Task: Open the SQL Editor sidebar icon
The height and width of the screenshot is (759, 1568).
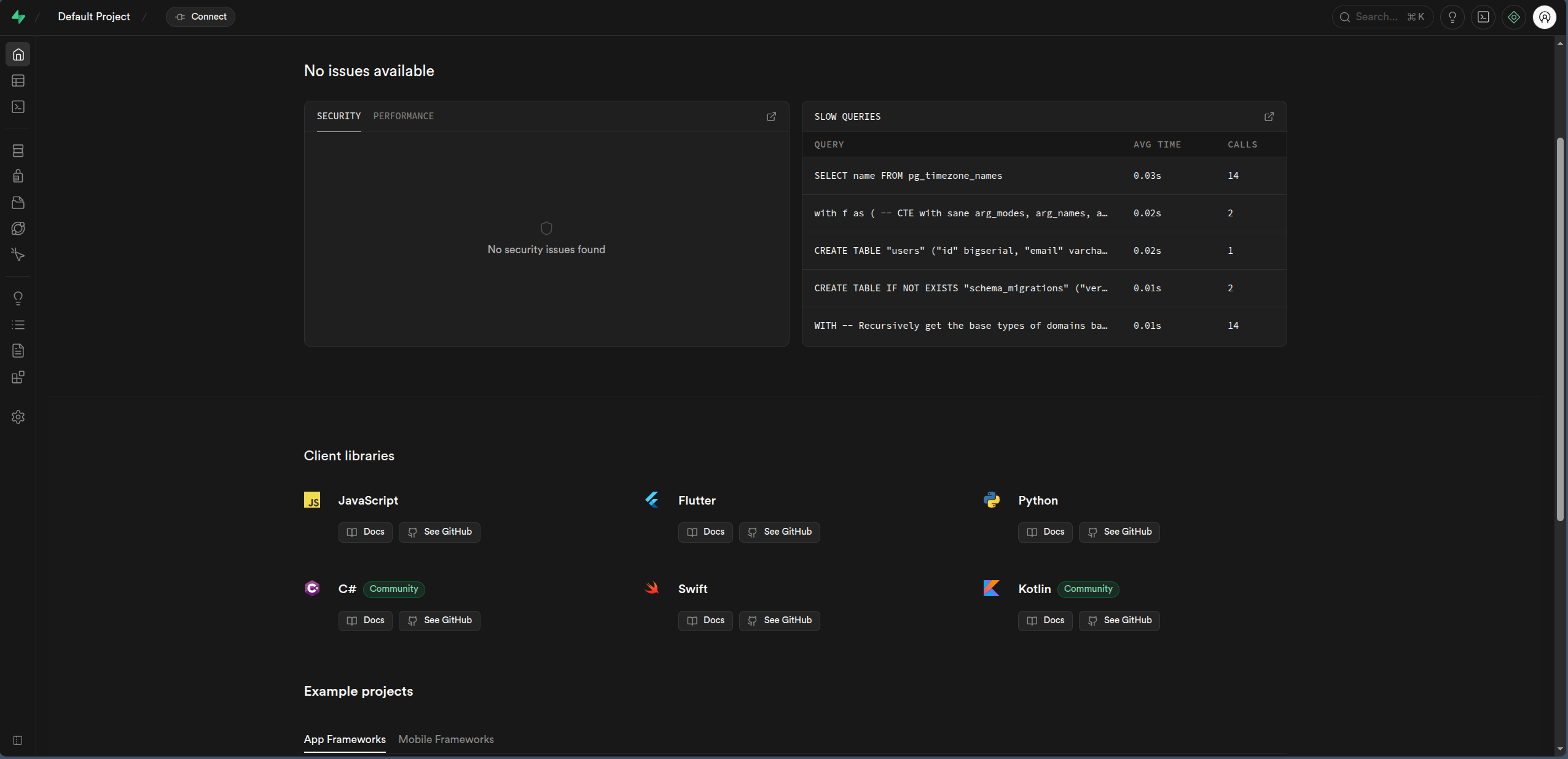Action: (18, 107)
